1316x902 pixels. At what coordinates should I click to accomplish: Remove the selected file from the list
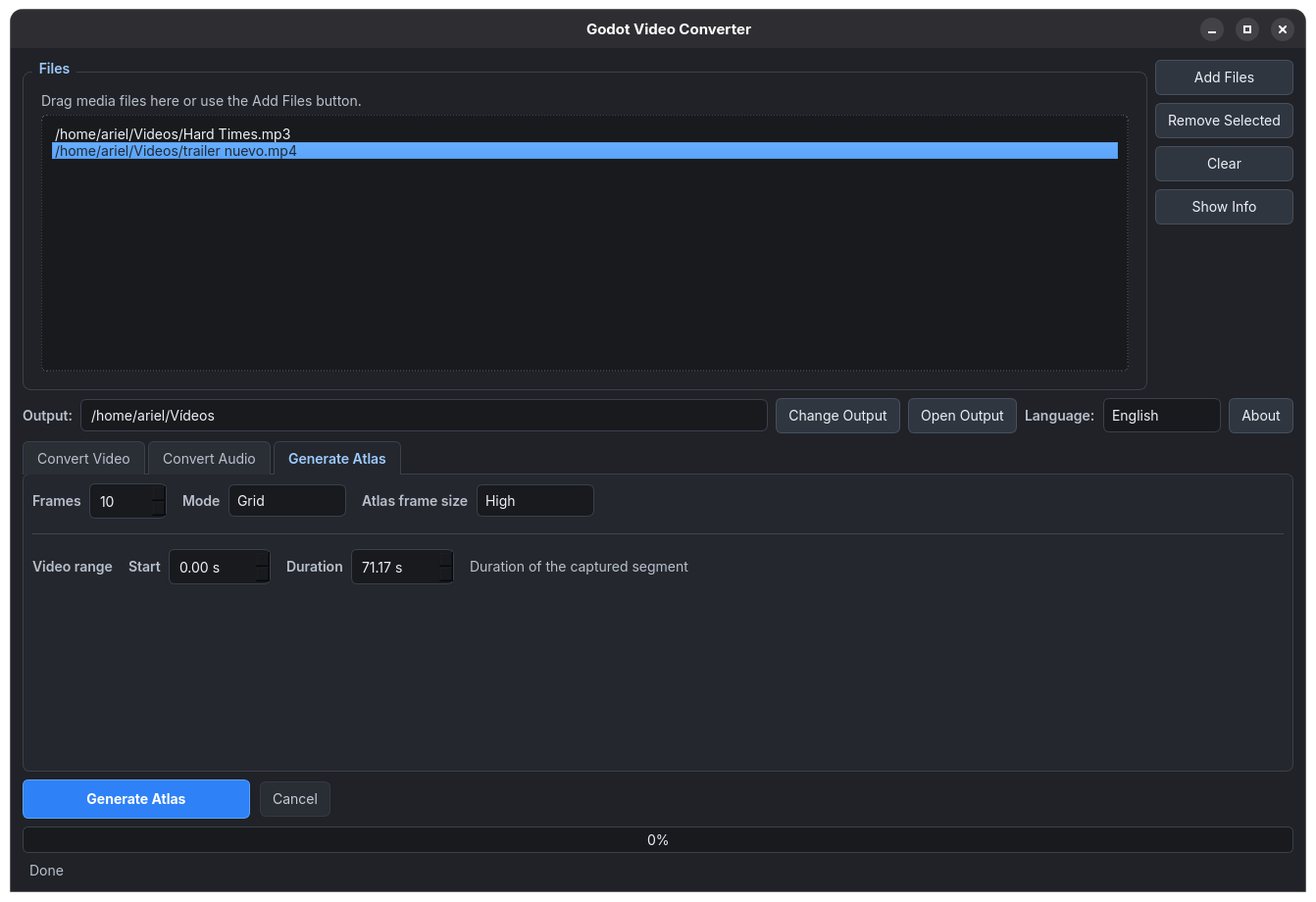pos(1224,121)
